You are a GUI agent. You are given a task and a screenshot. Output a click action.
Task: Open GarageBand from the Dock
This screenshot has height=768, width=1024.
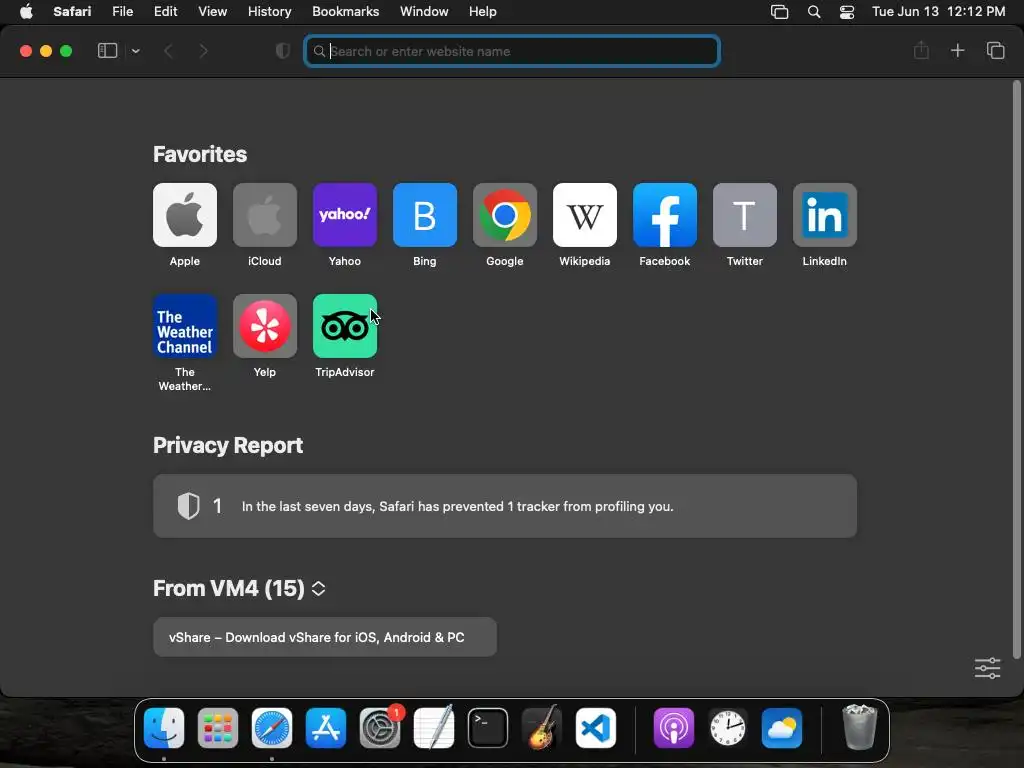pyautogui.click(x=541, y=728)
